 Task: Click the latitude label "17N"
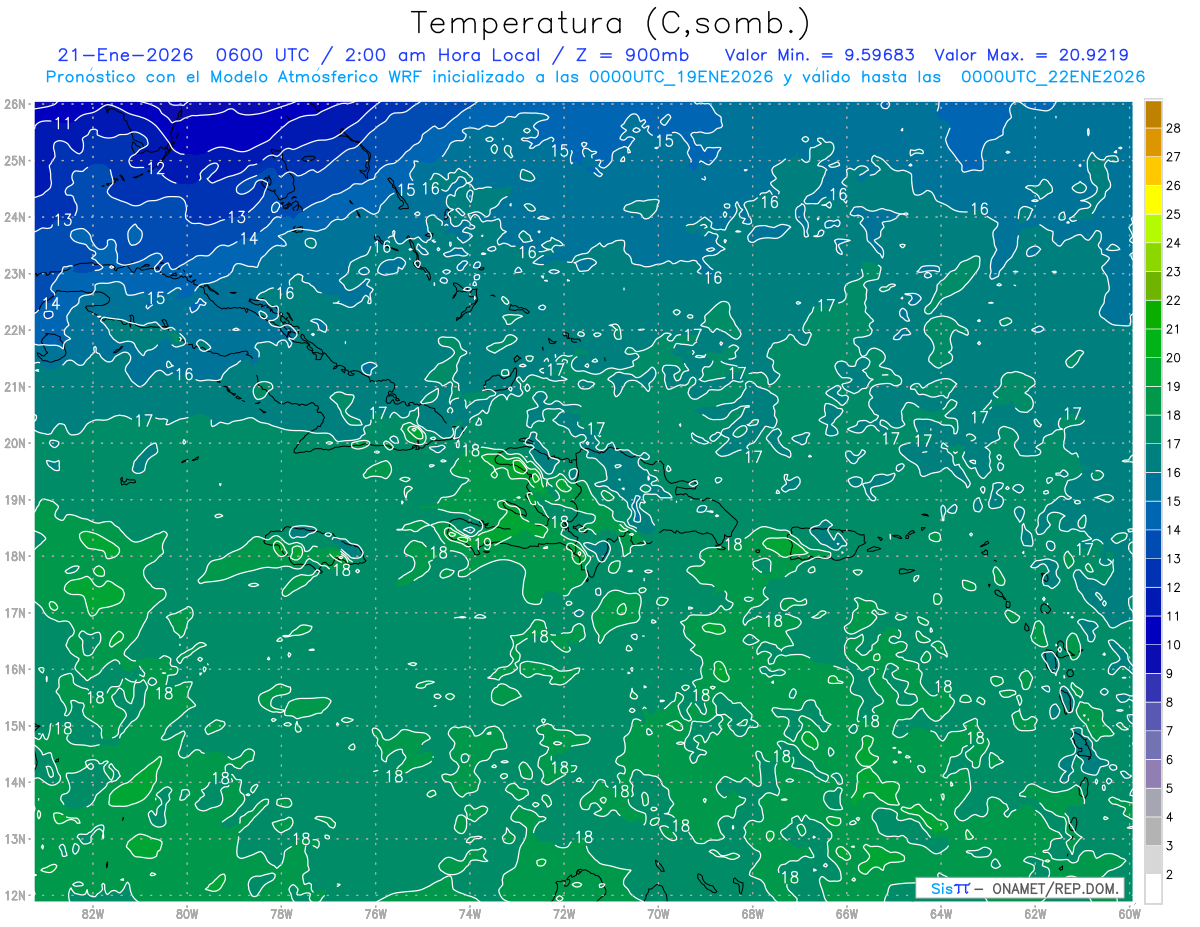(15, 612)
